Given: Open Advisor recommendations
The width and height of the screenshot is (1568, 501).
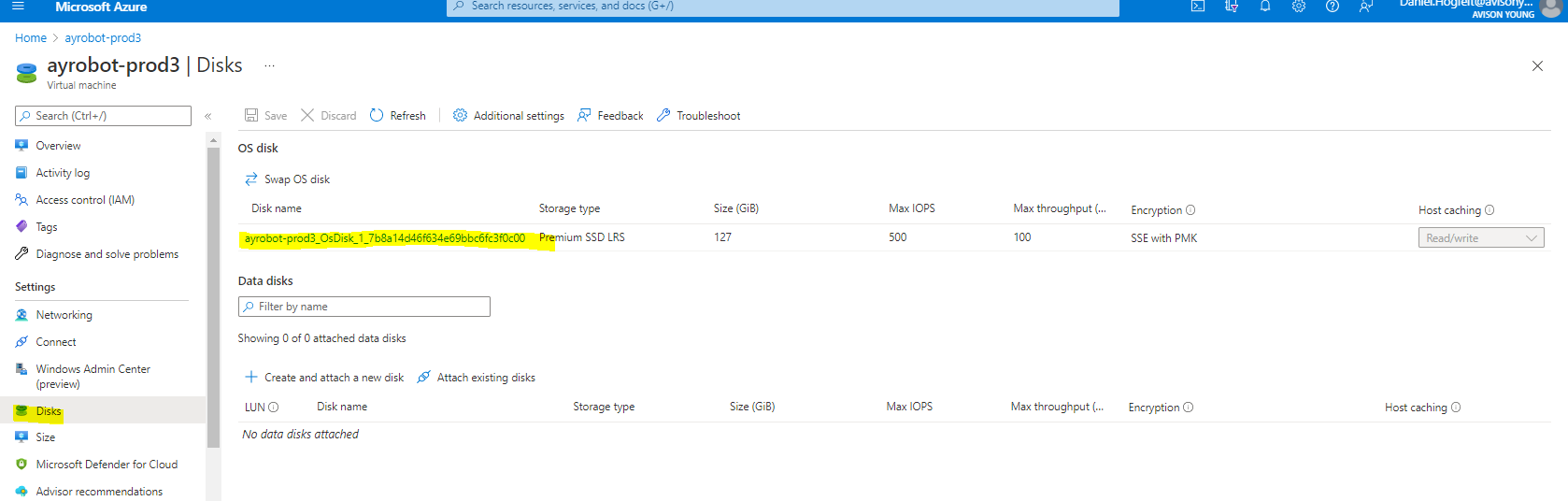Looking at the screenshot, I should pos(99,492).
